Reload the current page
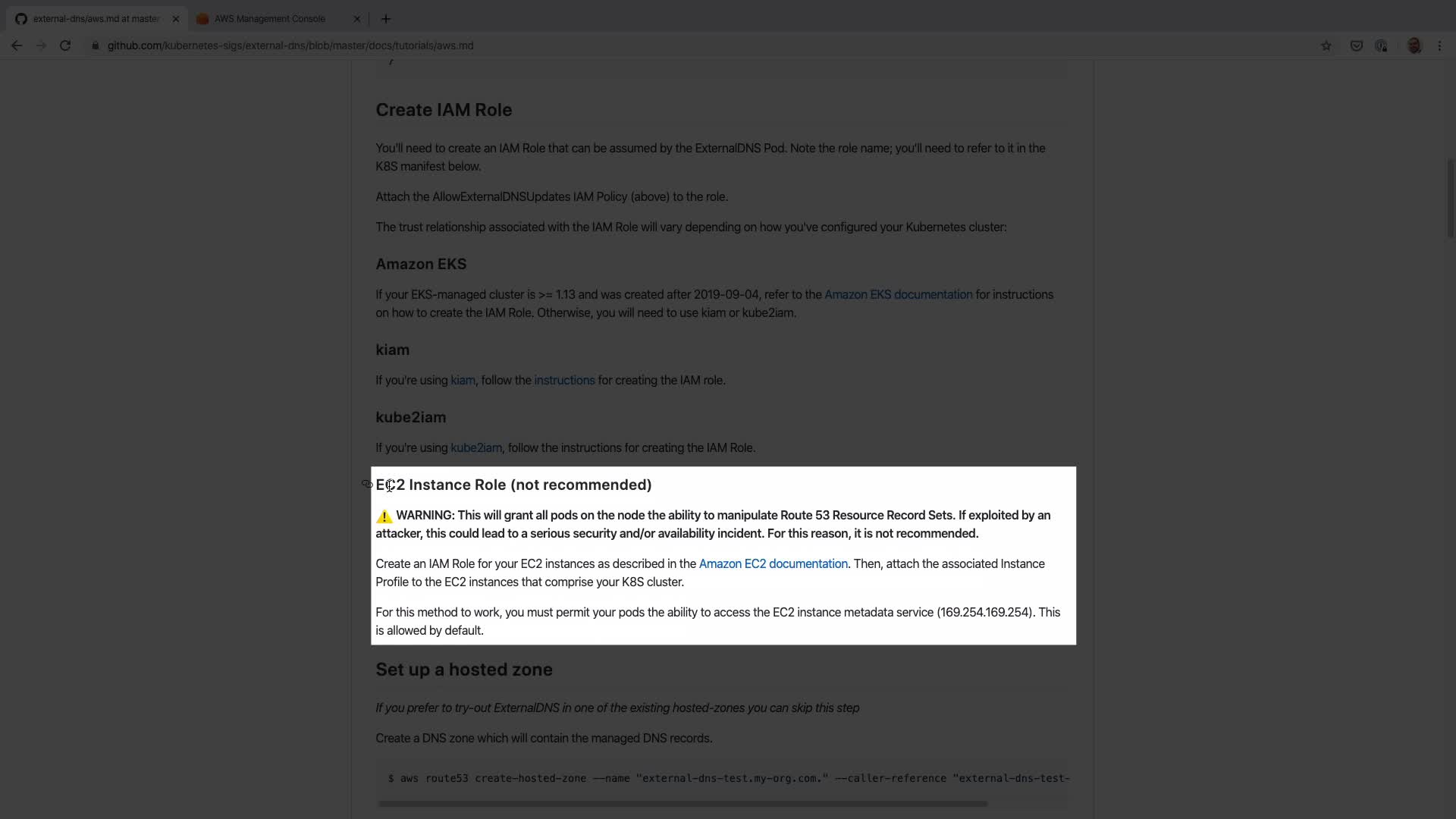This screenshot has height=819, width=1456. (65, 45)
